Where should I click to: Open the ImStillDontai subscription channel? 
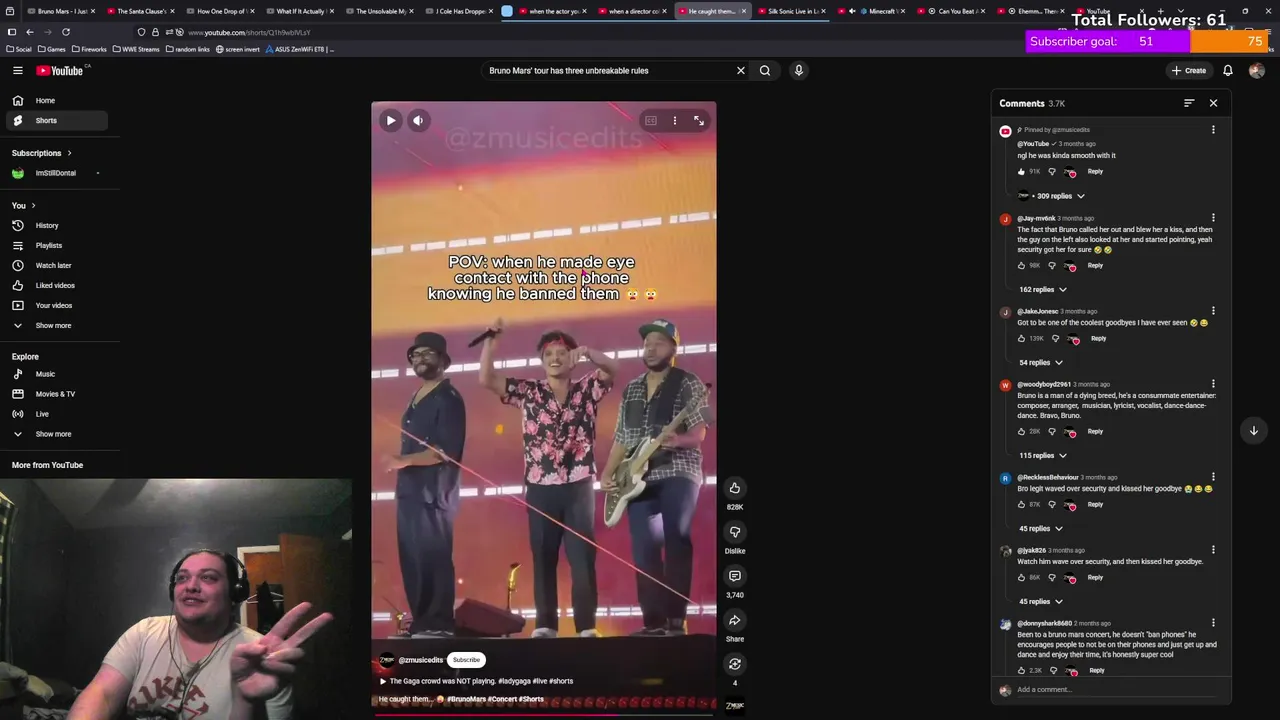pyautogui.click(x=55, y=173)
